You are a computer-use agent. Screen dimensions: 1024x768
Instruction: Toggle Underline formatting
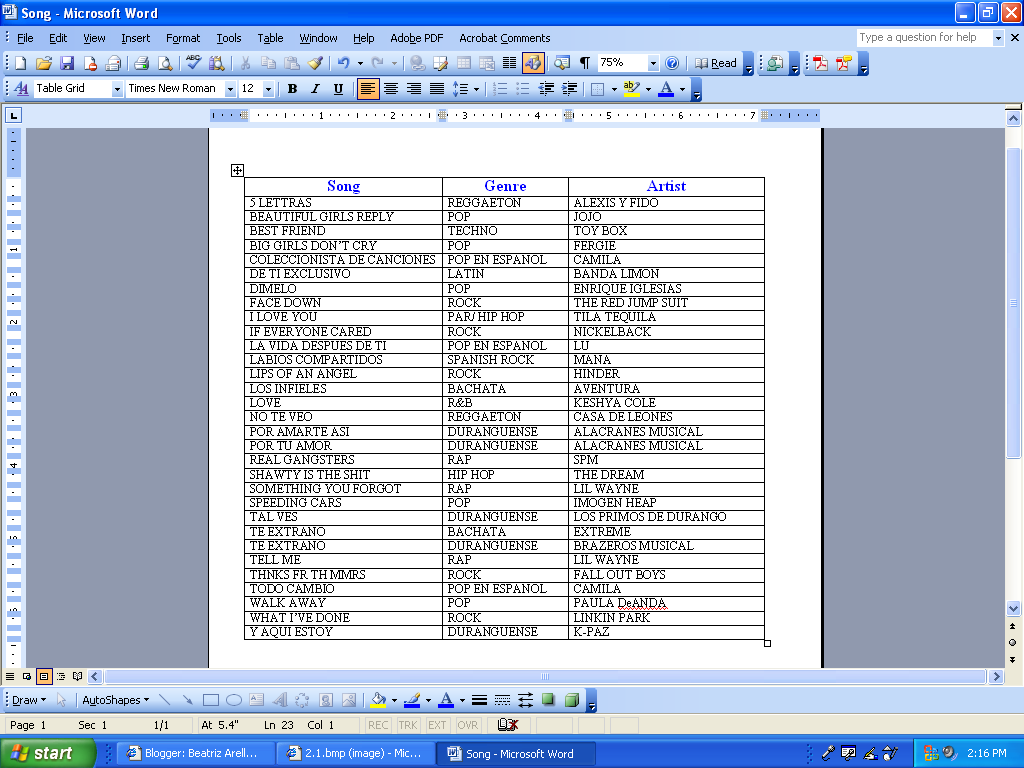point(338,89)
